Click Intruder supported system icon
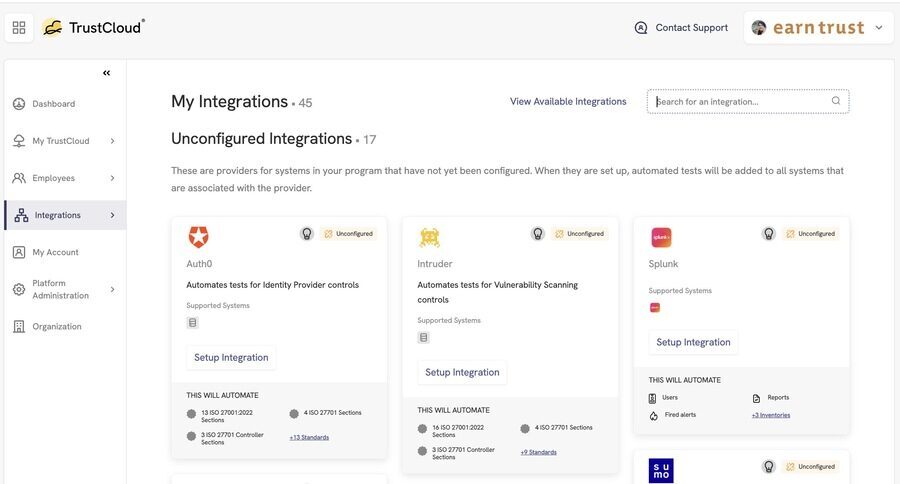Viewport: 900px width, 484px height. [x=424, y=338]
